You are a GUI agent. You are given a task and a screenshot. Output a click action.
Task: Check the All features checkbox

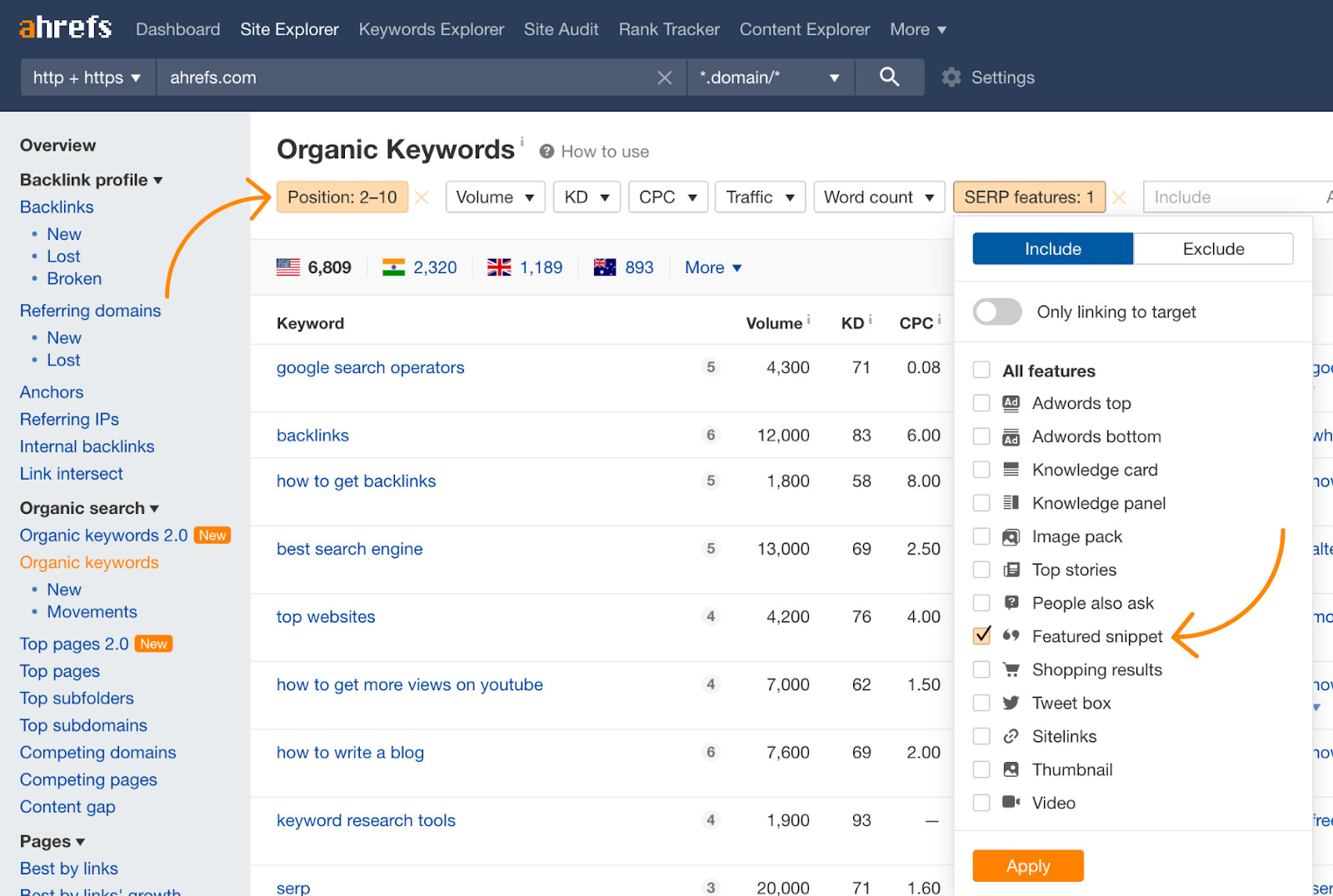pos(982,371)
